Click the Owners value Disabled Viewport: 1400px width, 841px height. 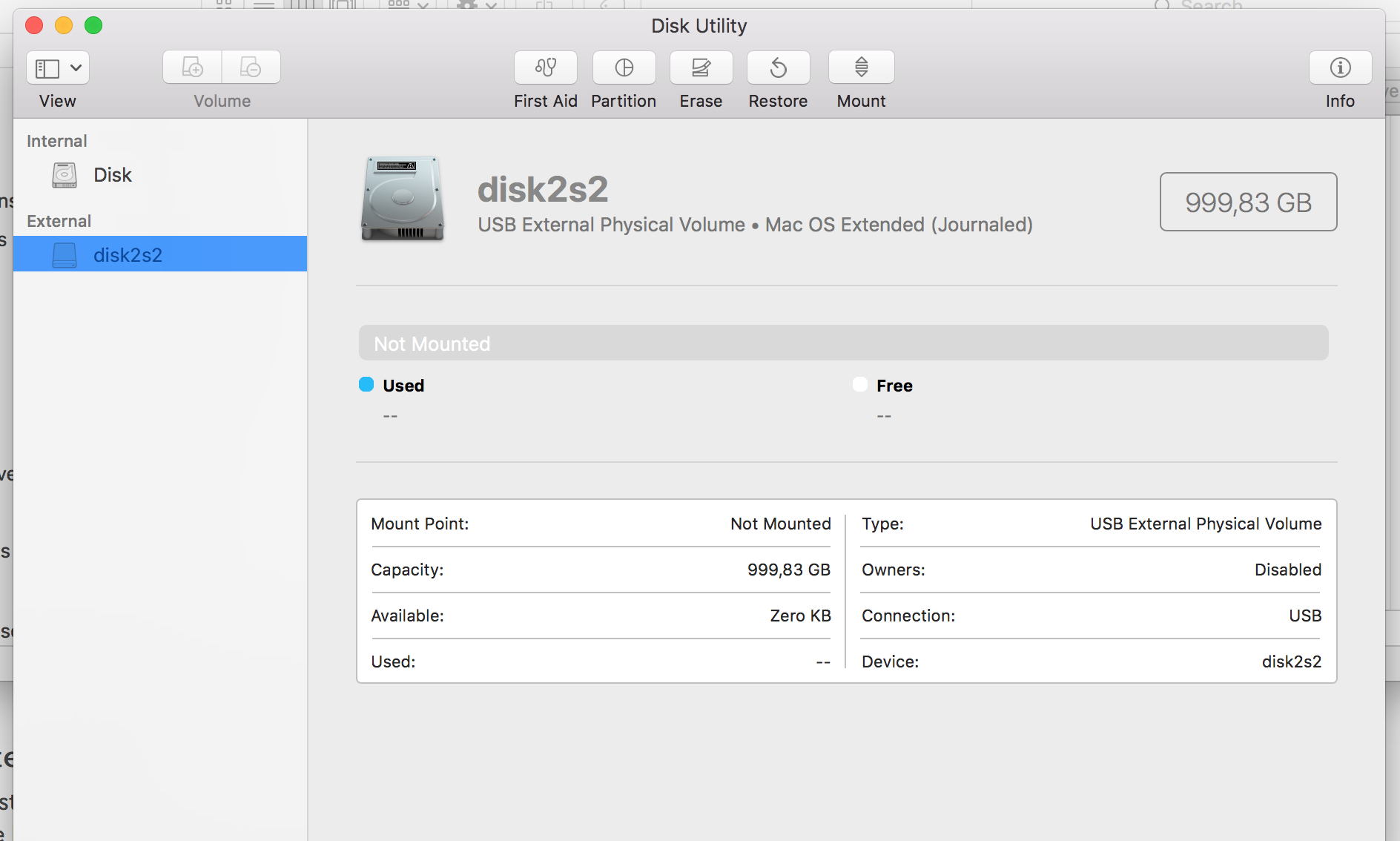click(x=1288, y=570)
